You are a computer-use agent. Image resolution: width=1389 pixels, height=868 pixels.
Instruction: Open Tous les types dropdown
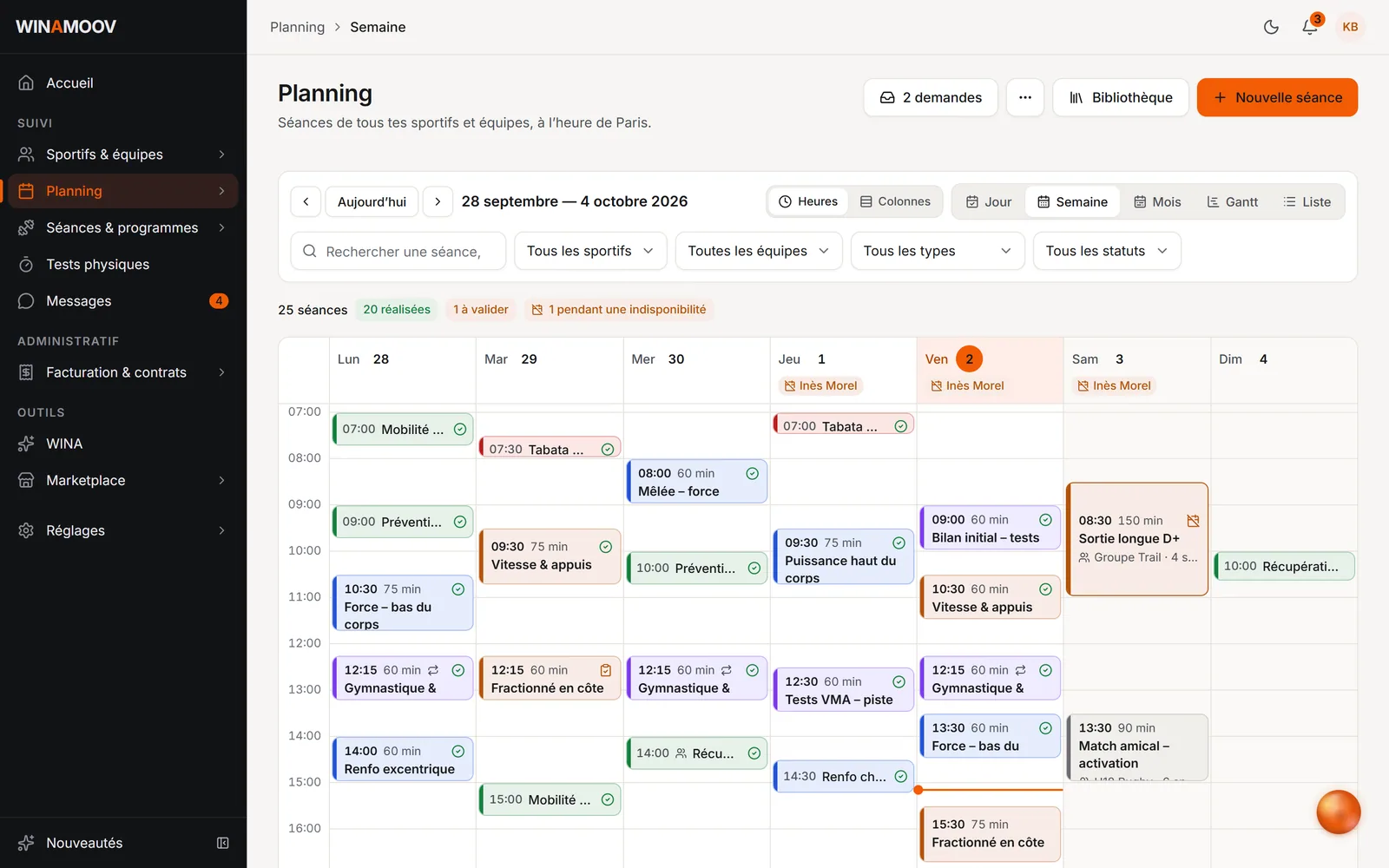[938, 251]
